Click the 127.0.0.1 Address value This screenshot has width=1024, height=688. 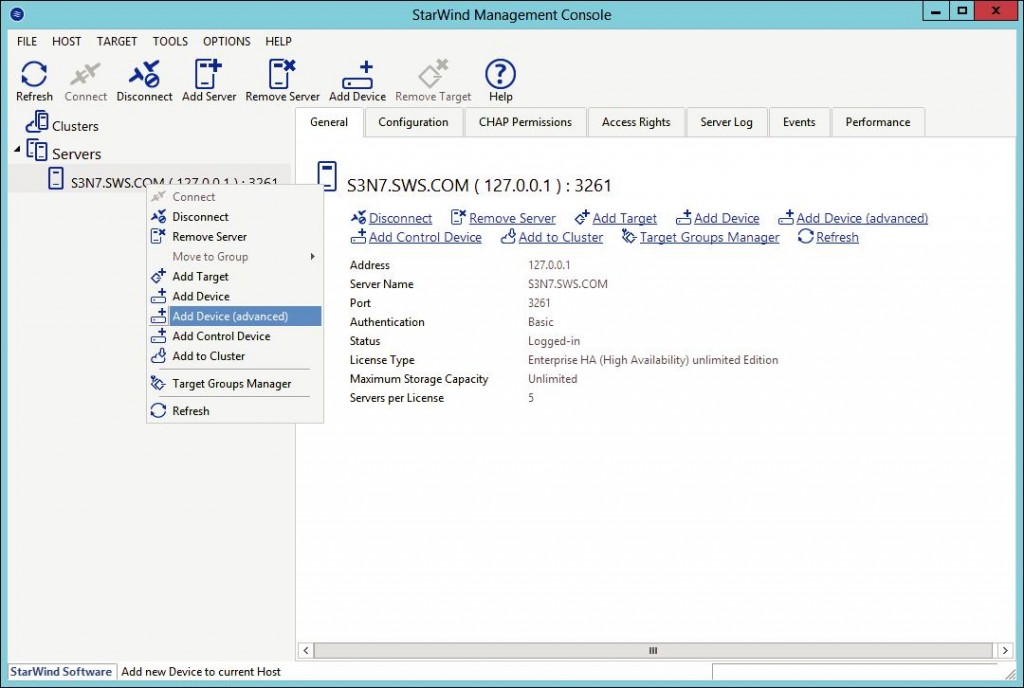click(x=549, y=265)
